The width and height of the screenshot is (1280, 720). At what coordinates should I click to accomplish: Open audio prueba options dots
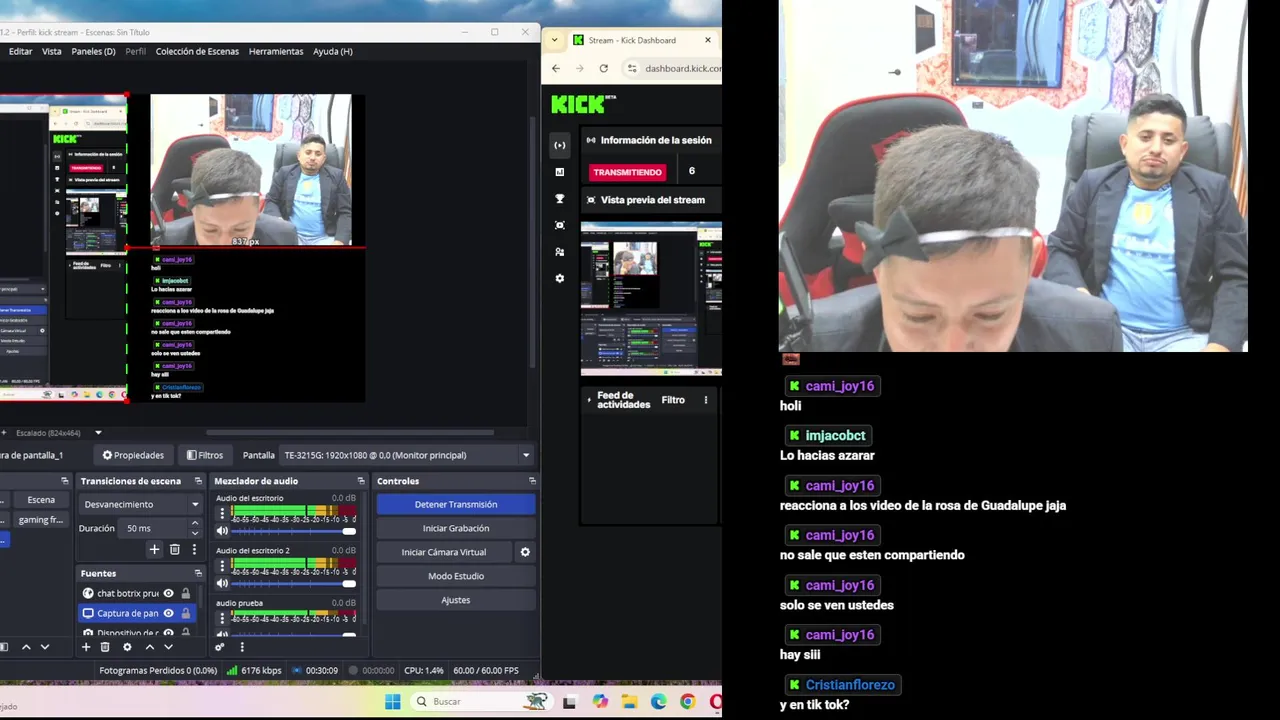tap(222, 619)
